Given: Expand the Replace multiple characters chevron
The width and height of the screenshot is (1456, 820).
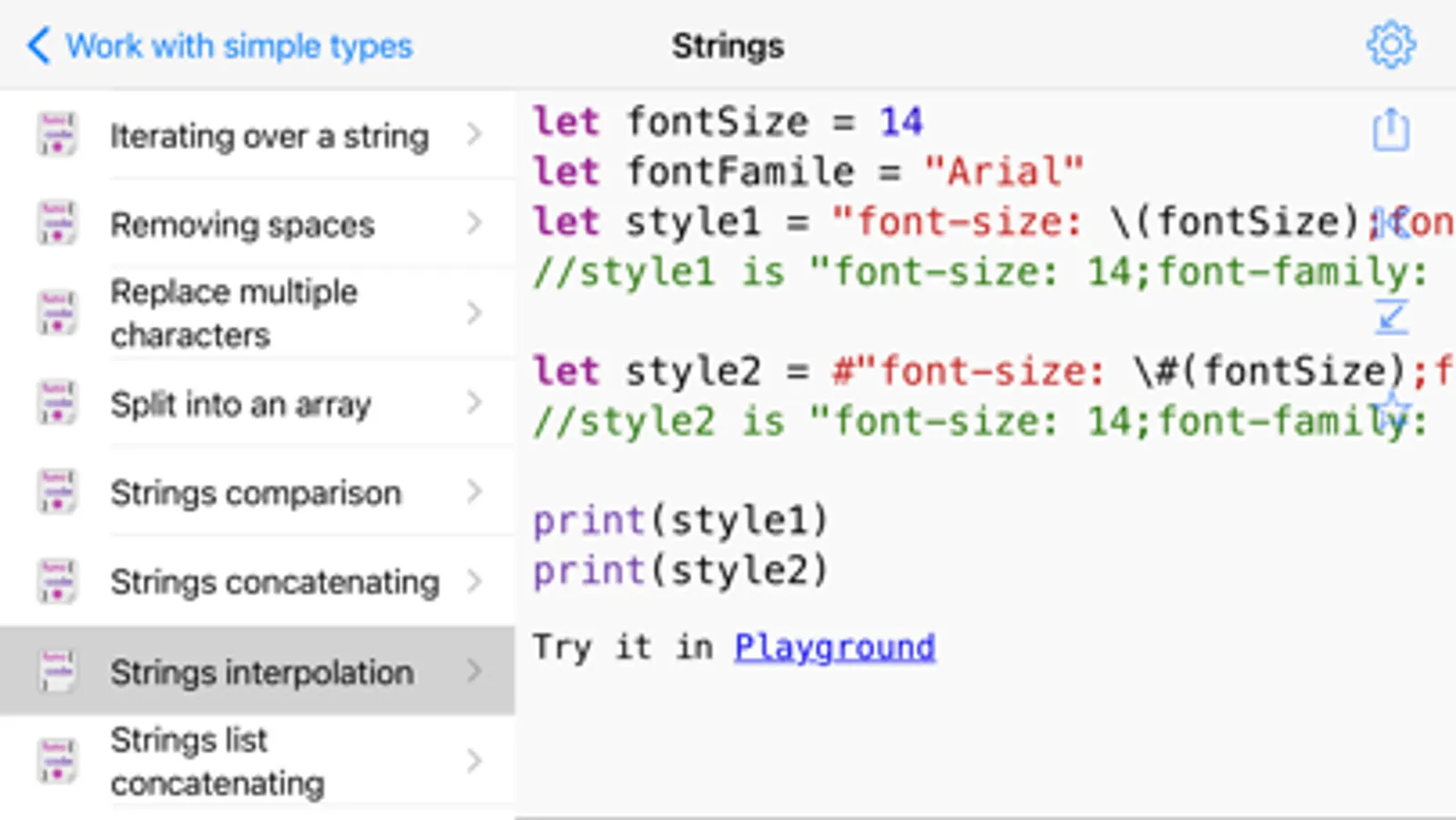Looking at the screenshot, I should click(x=473, y=313).
